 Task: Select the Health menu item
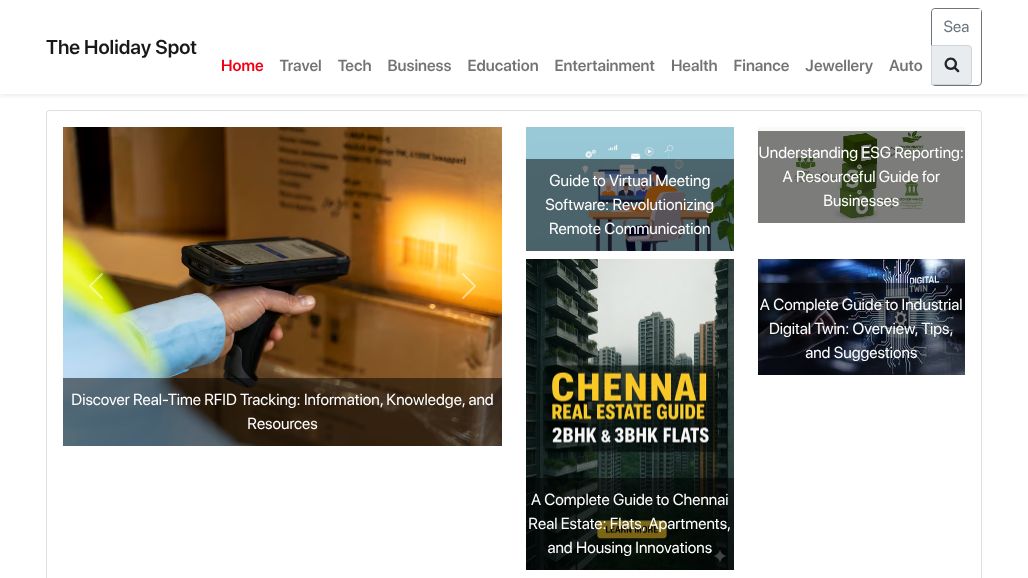[x=694, y=66]
